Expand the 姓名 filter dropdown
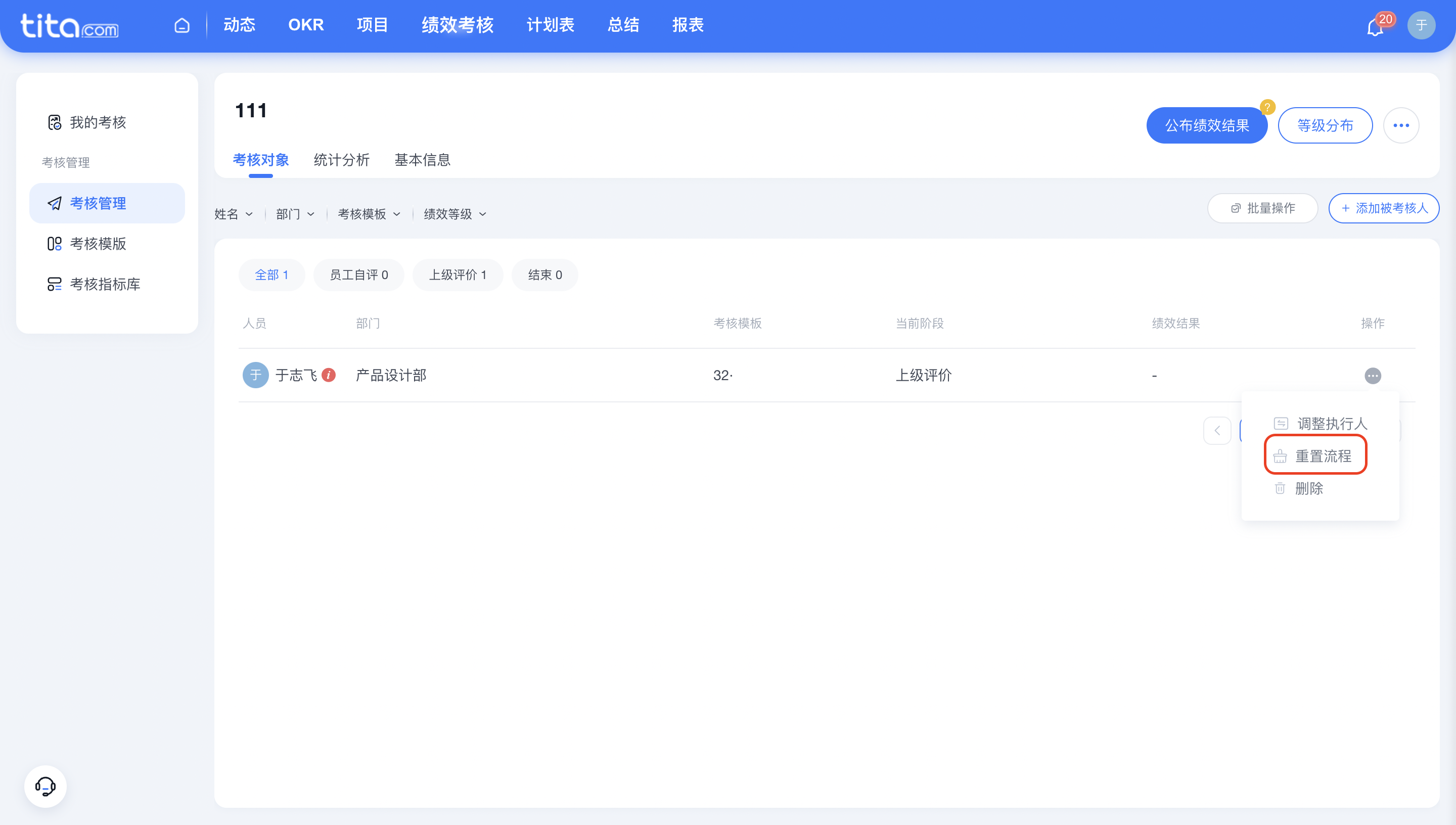This screenshot has width=1456, height=825. (234, 214)
